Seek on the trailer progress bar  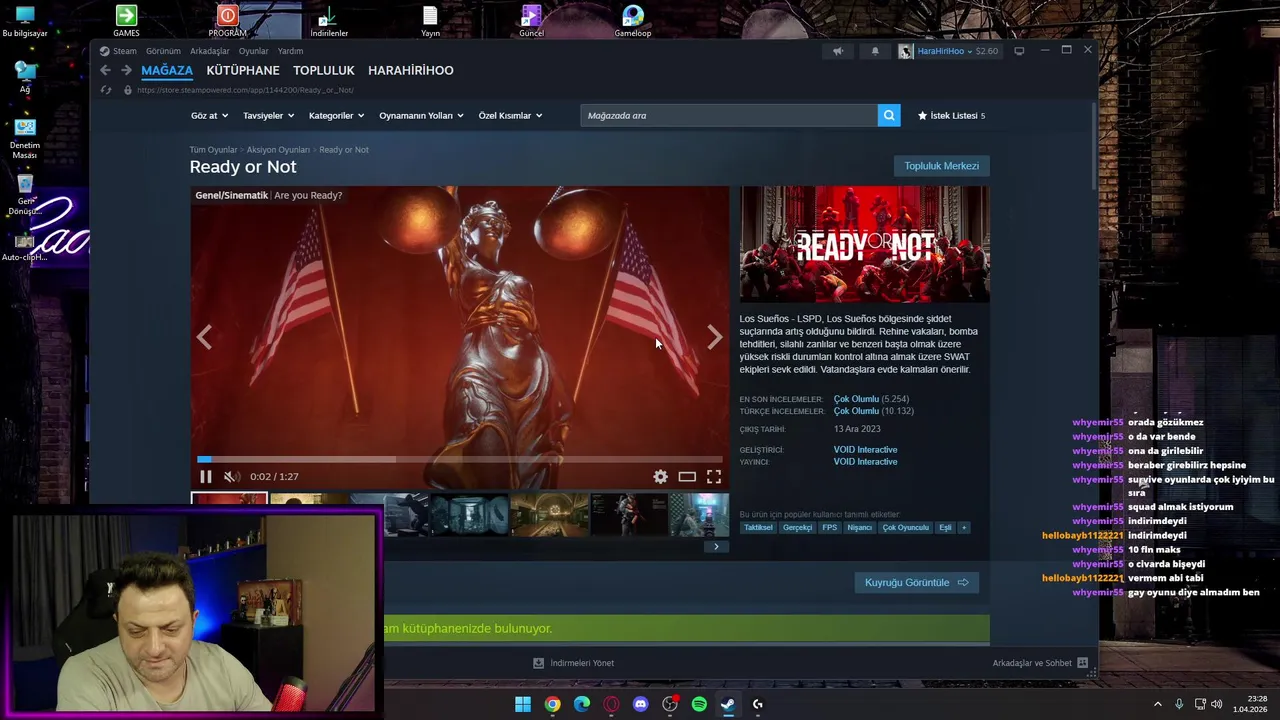460,460
